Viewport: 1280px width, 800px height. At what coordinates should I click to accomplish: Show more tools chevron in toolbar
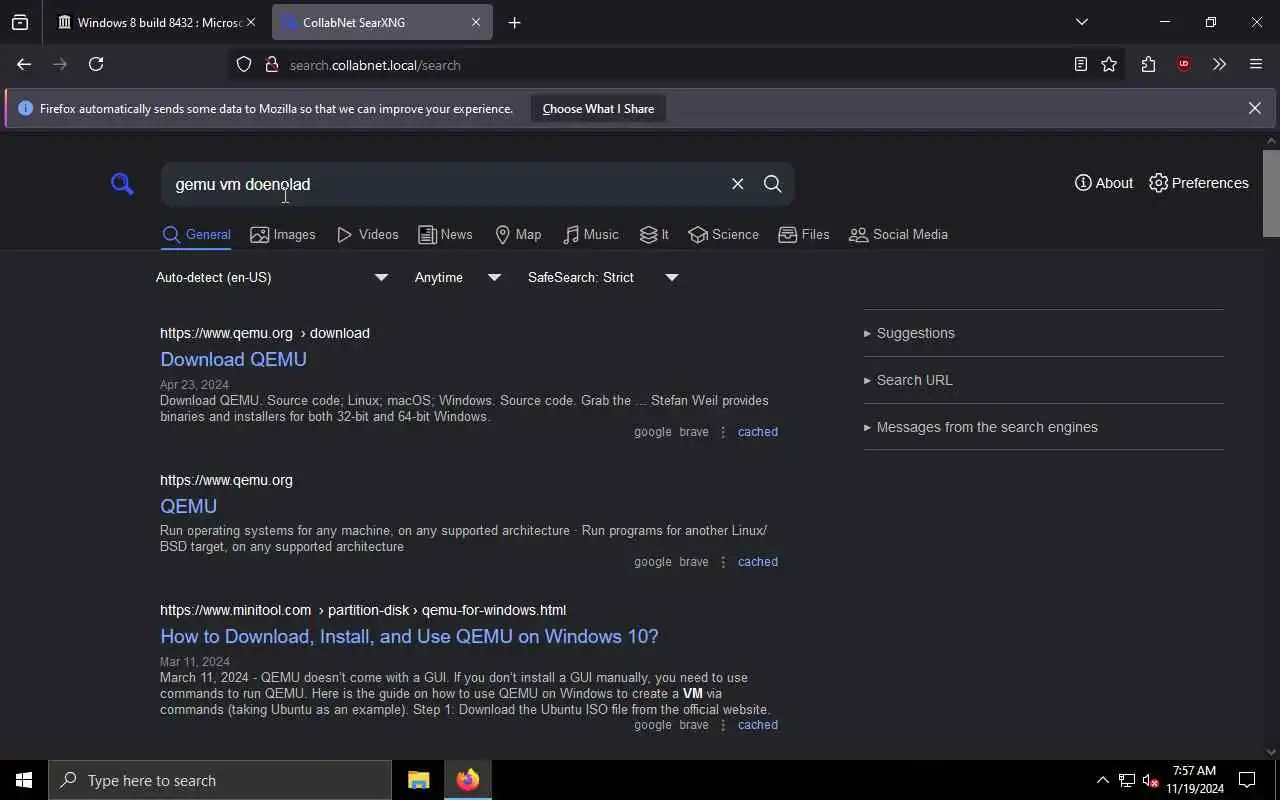(1219, 64)
